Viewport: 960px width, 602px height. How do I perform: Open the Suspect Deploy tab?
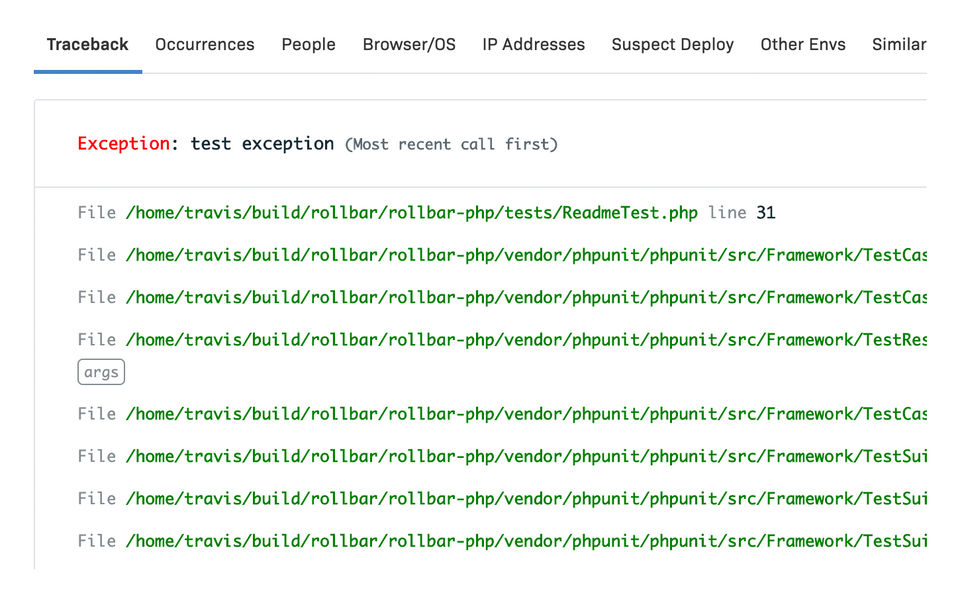click(672, 45)
